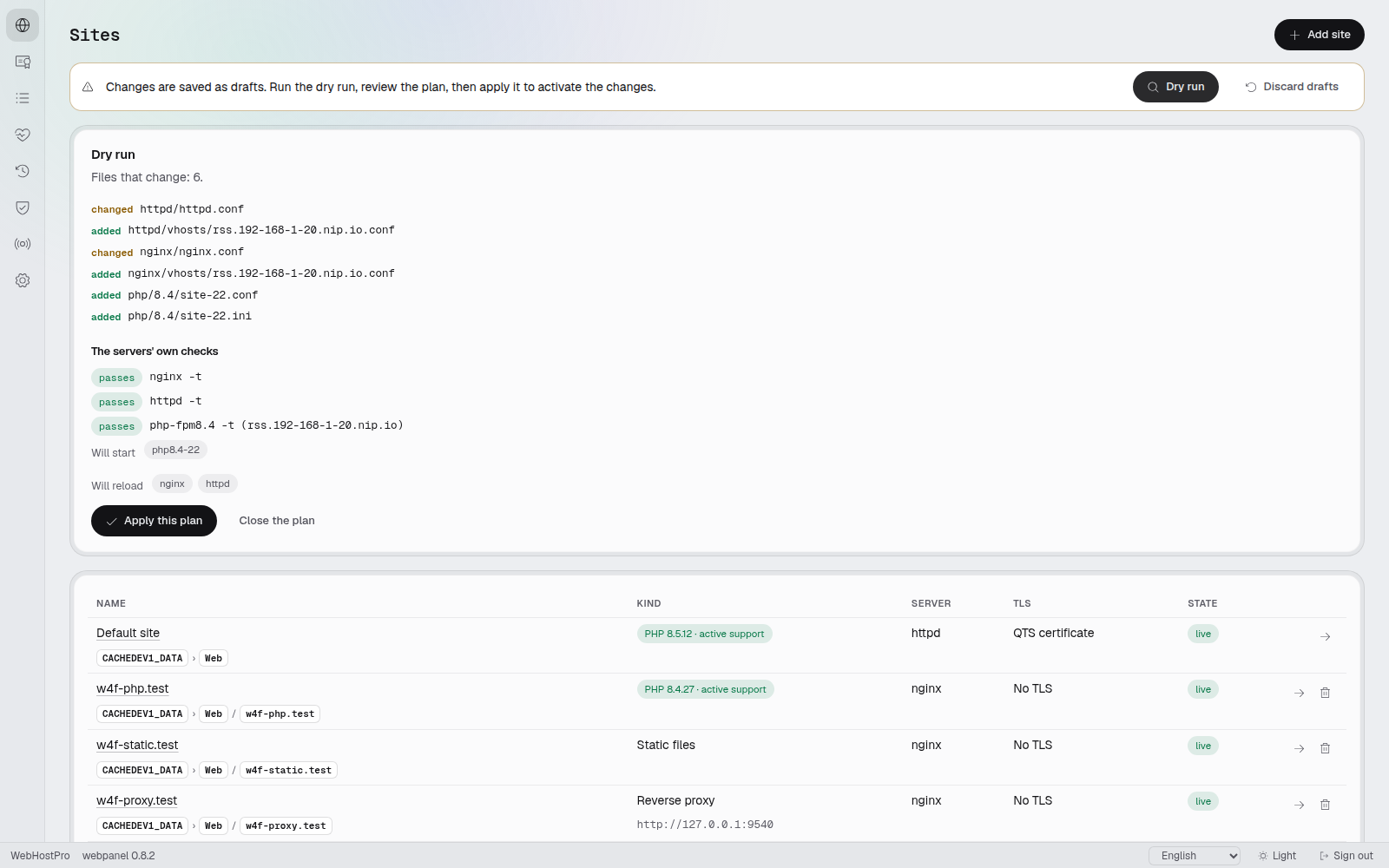Click Apply this plan button
This screenshot has width=1389, height=868.
pyautogui.click(x=154, y=521)
